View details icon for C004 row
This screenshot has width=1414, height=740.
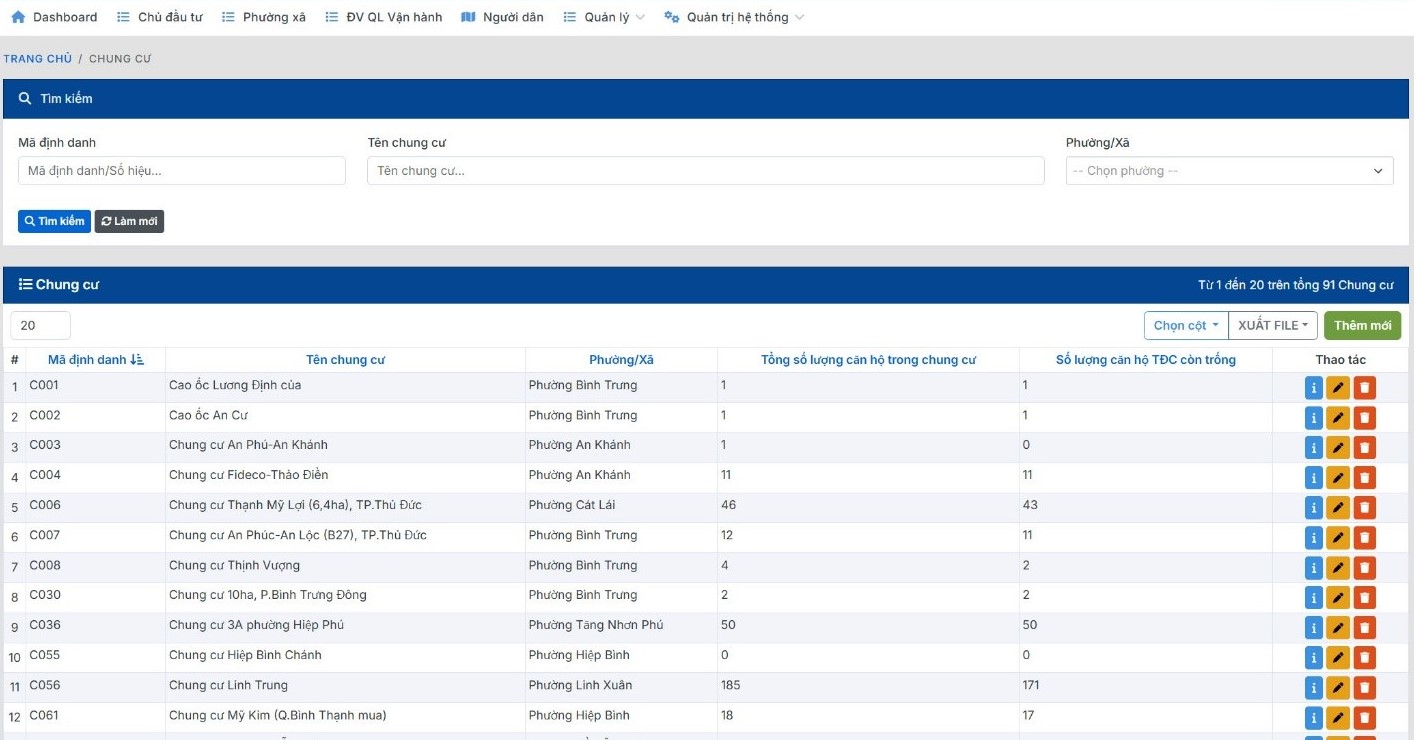point(1314,478)
